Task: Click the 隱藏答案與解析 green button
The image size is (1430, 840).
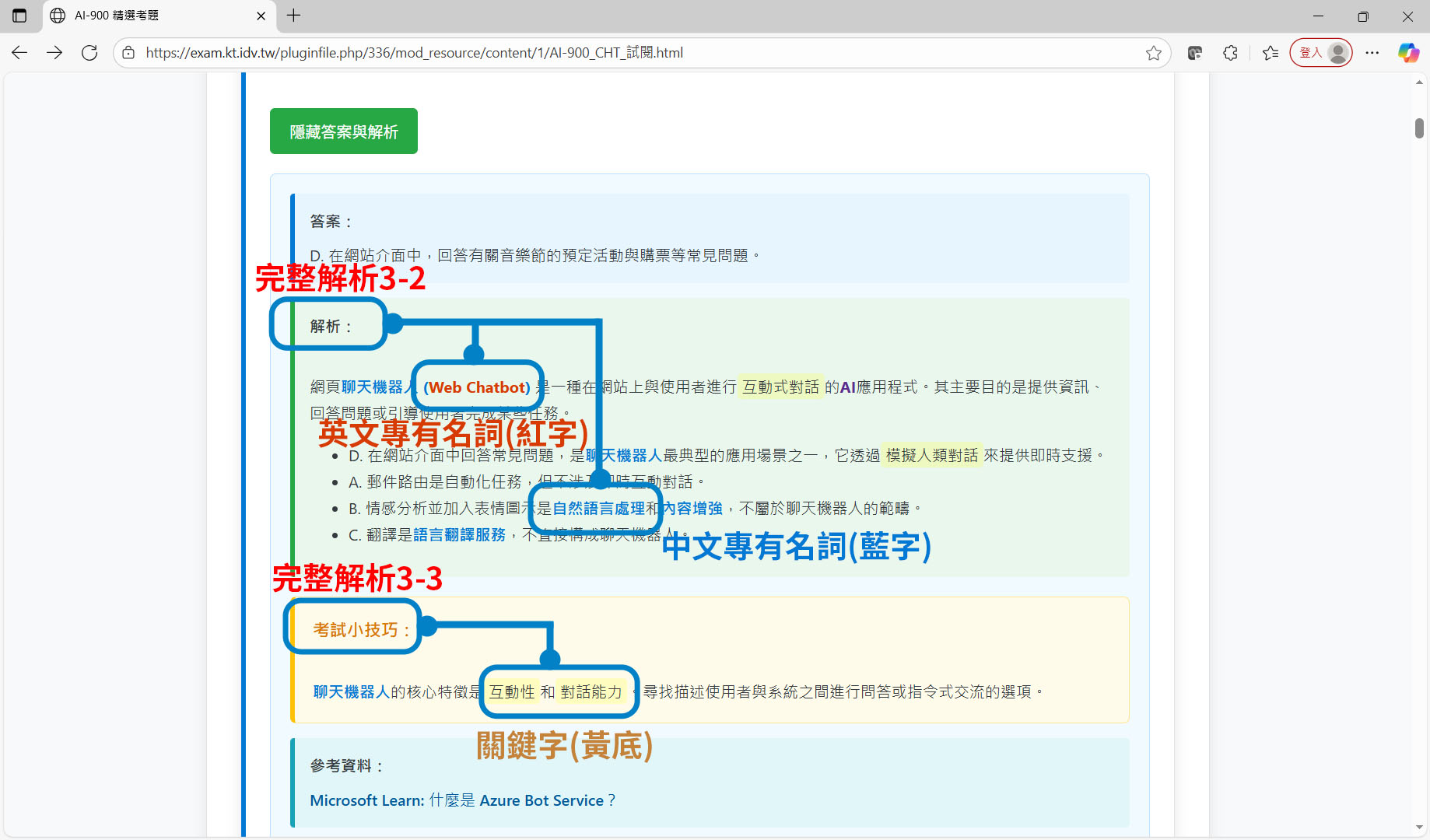Action: click(344, 131)
